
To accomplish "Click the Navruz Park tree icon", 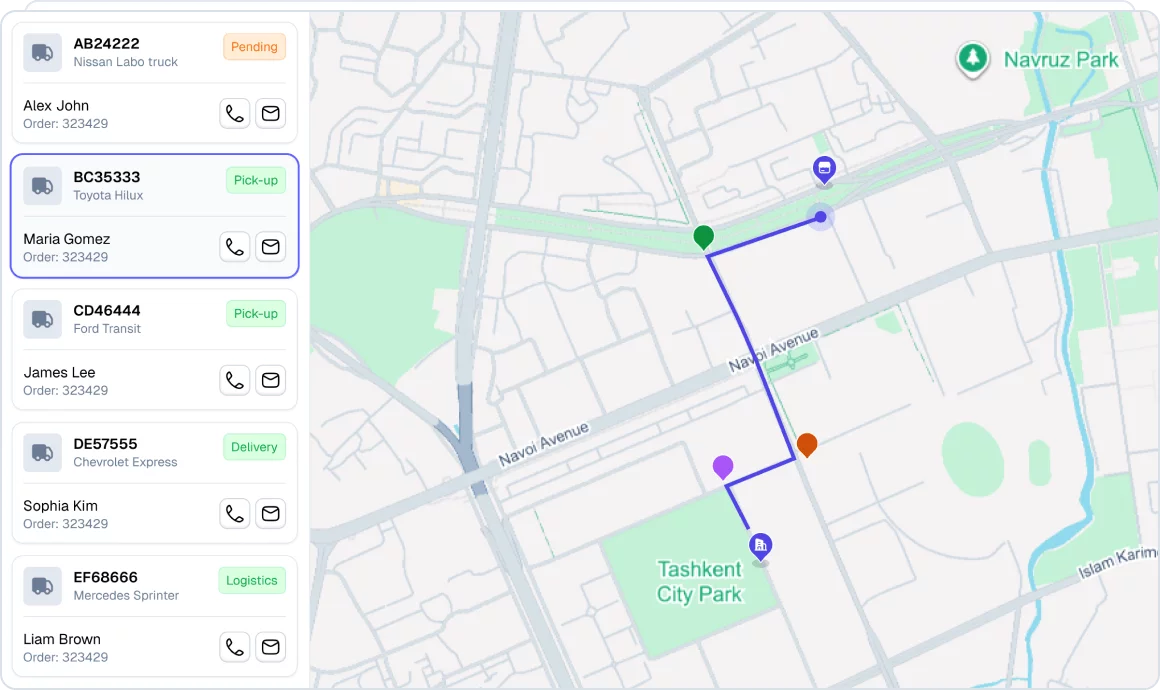I will 971,59.
